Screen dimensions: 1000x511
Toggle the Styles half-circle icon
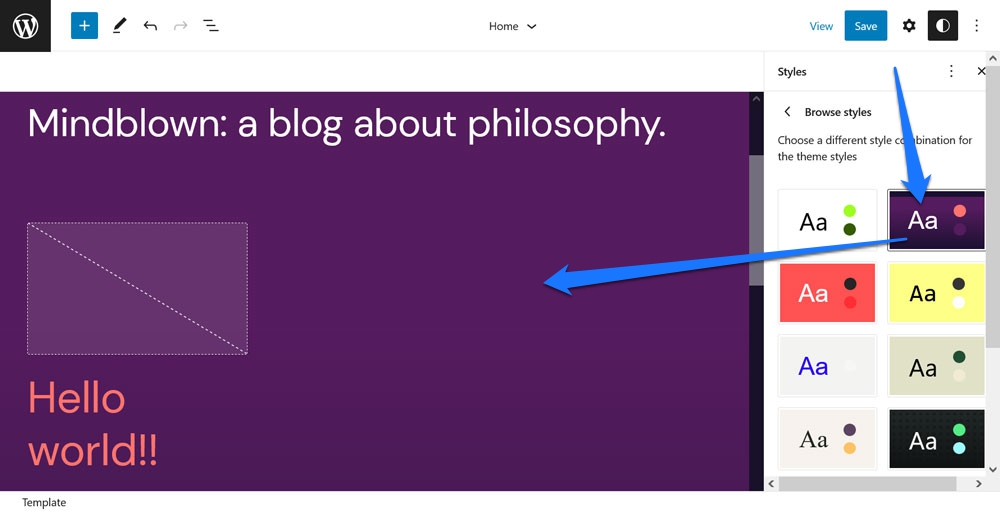click(x=943, y=26)
